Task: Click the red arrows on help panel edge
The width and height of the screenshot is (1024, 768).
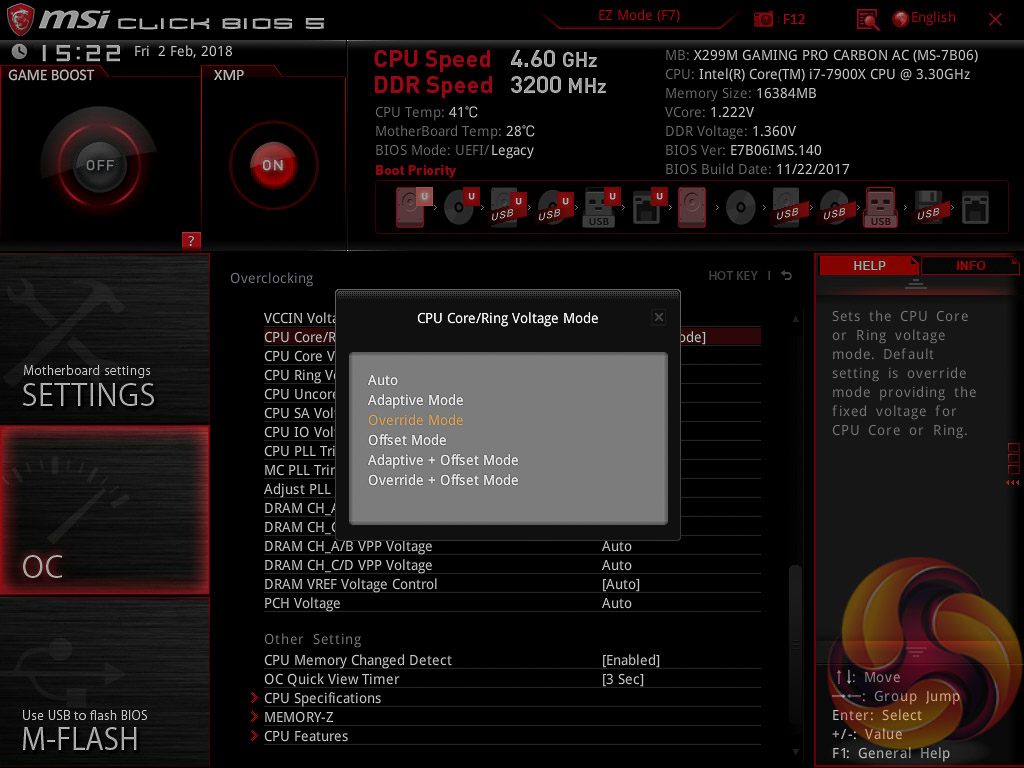Action: [x=1013, y=483]
